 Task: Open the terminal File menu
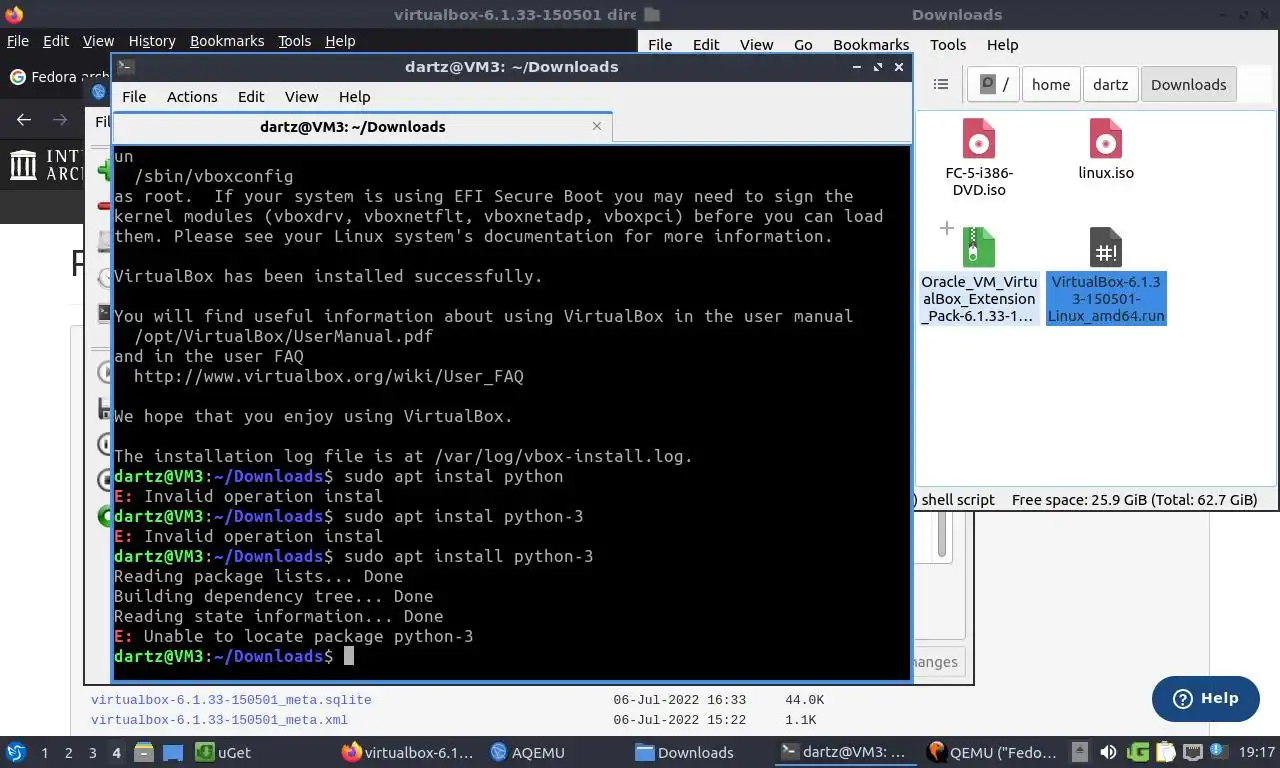[134, 96]
